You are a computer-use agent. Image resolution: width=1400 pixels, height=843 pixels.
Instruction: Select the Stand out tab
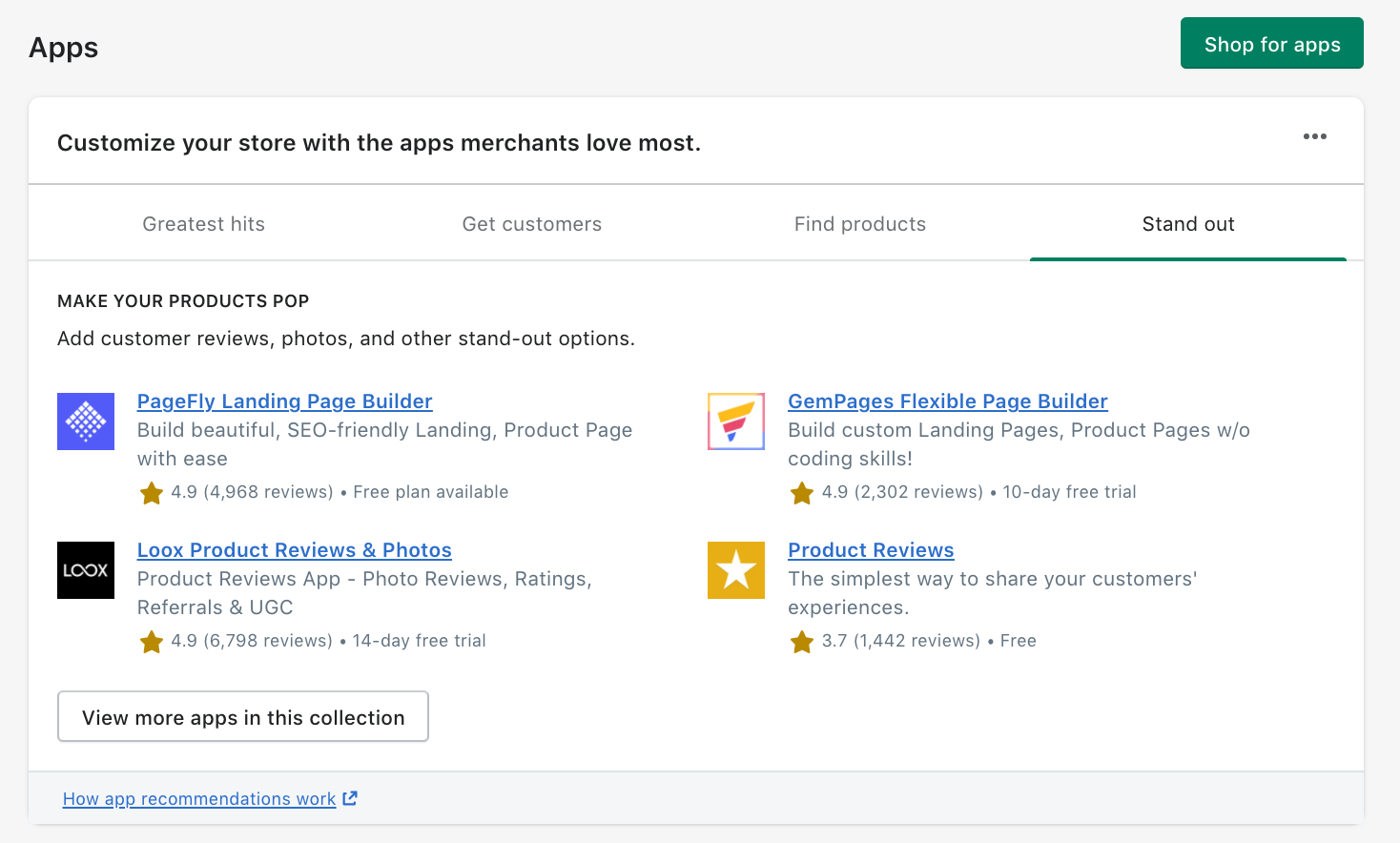(1188, 224)
